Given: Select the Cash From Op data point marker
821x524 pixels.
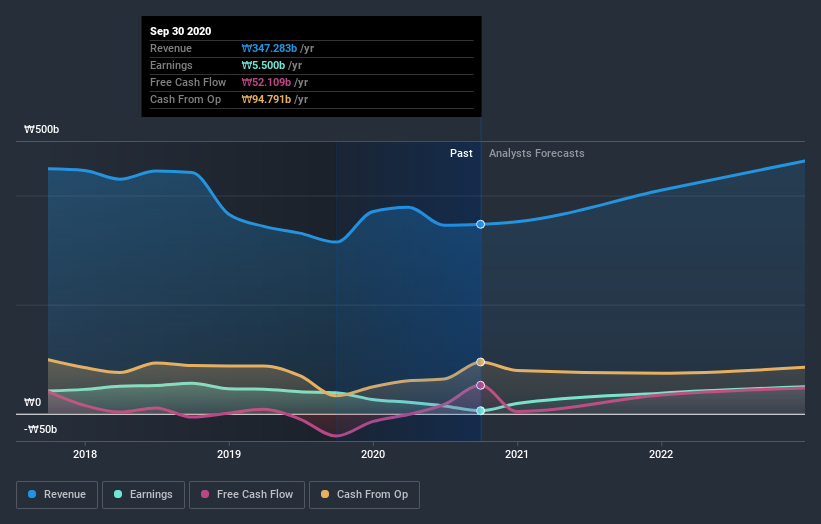Looking at the screenshot, I should pos(480,362).
